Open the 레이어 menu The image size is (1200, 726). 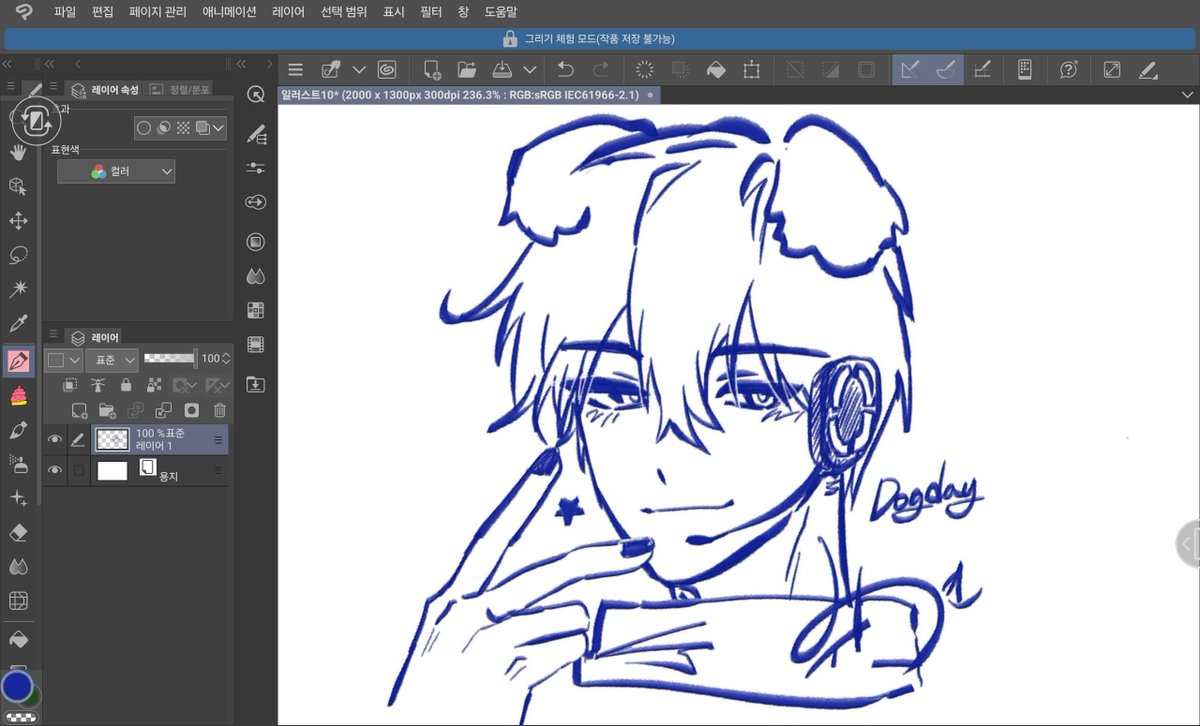pyautogui.click(x=288, y=12)
